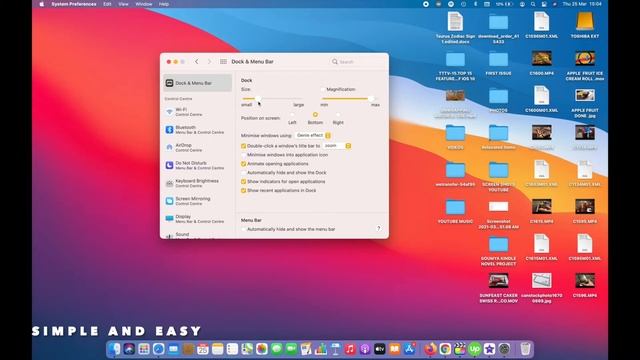Enable Minimise windows into application icon
Image resolution: width=640 pixels, height=360 pixels.
(243, 155)
